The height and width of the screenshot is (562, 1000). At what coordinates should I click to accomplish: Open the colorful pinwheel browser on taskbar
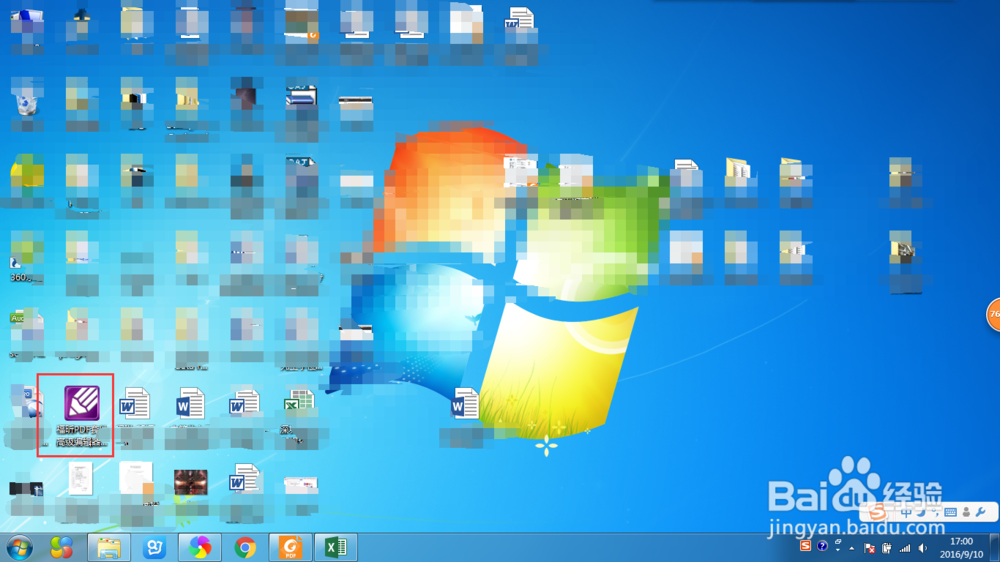point(200,547)
